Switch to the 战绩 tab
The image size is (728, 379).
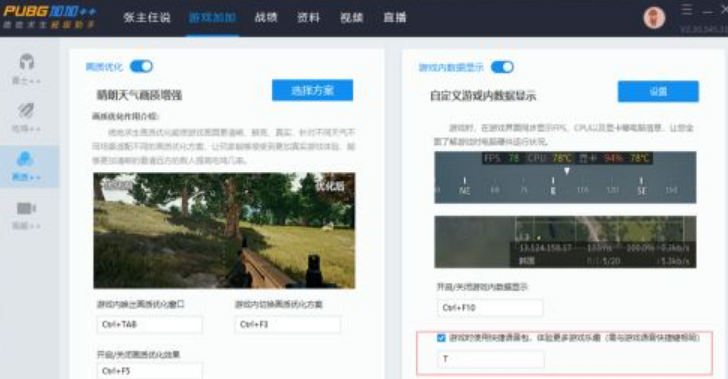click(266, 18)
